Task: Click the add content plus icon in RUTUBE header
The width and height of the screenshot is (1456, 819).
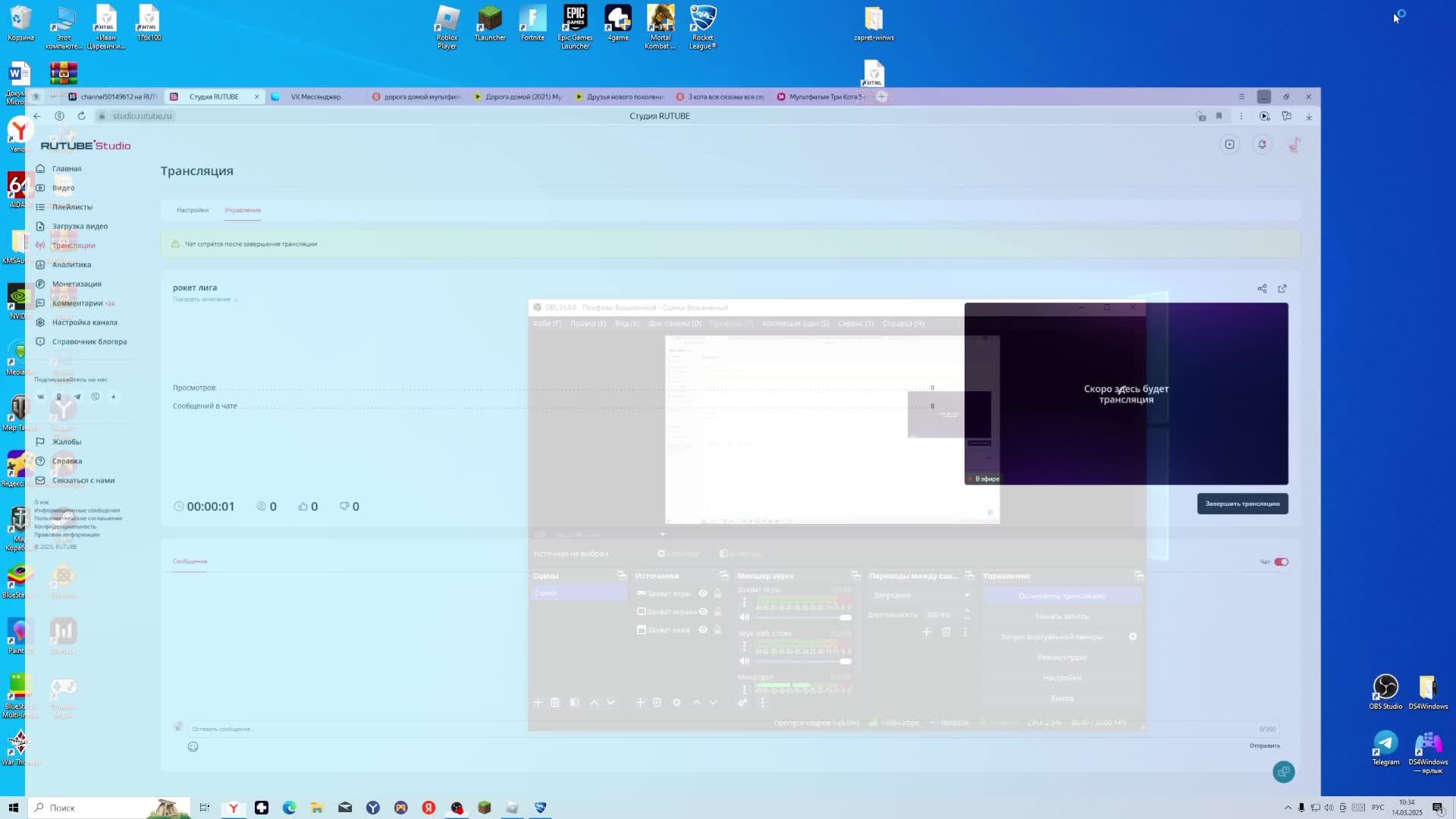Action: (x=1230, y=145)
